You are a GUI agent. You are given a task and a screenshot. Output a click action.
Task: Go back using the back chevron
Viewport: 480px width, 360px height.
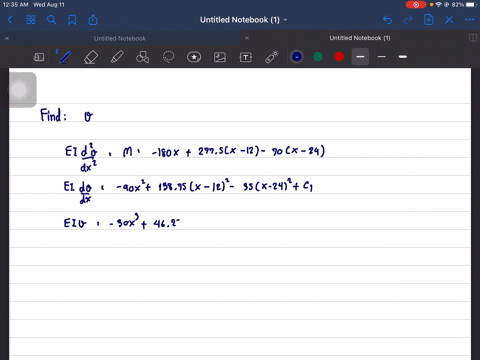pos(10,20)
